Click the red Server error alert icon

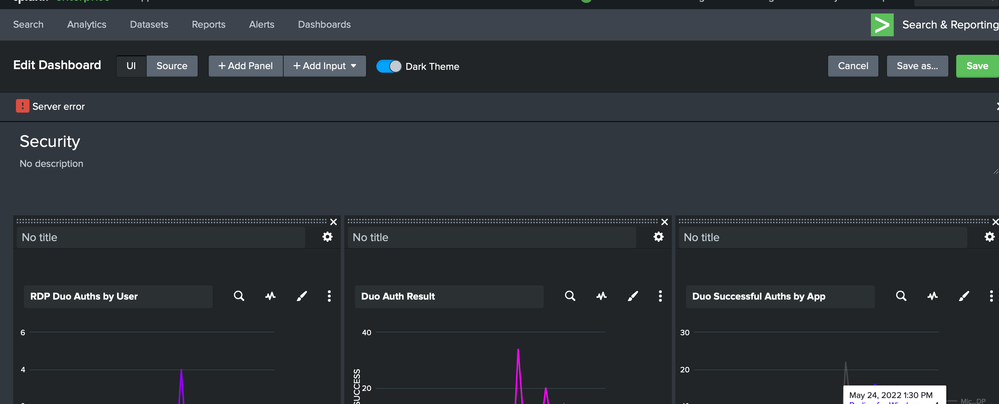tap(23, 106)
